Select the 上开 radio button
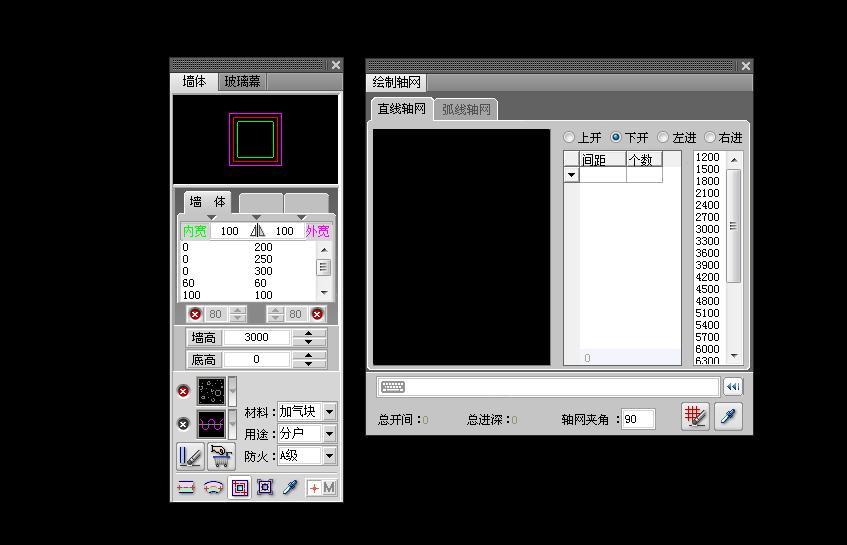 click(569, 137)
